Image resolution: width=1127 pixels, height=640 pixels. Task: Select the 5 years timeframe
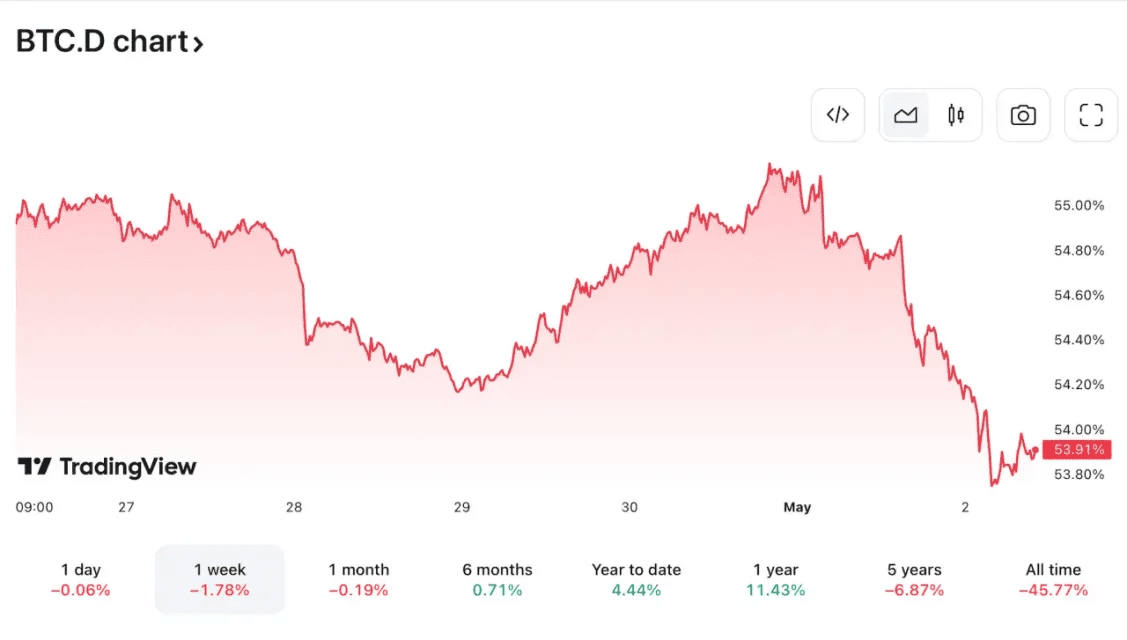coord(913,580)
